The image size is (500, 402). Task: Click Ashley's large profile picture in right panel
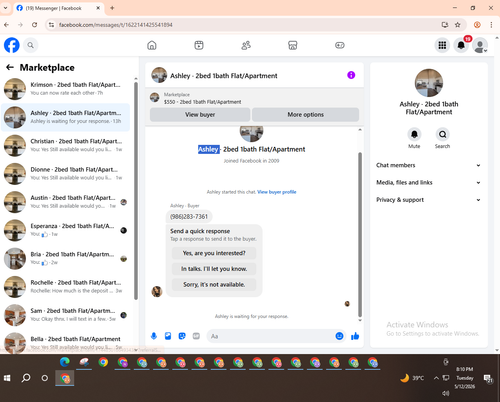pyautogui.click(x=429, y=83)
